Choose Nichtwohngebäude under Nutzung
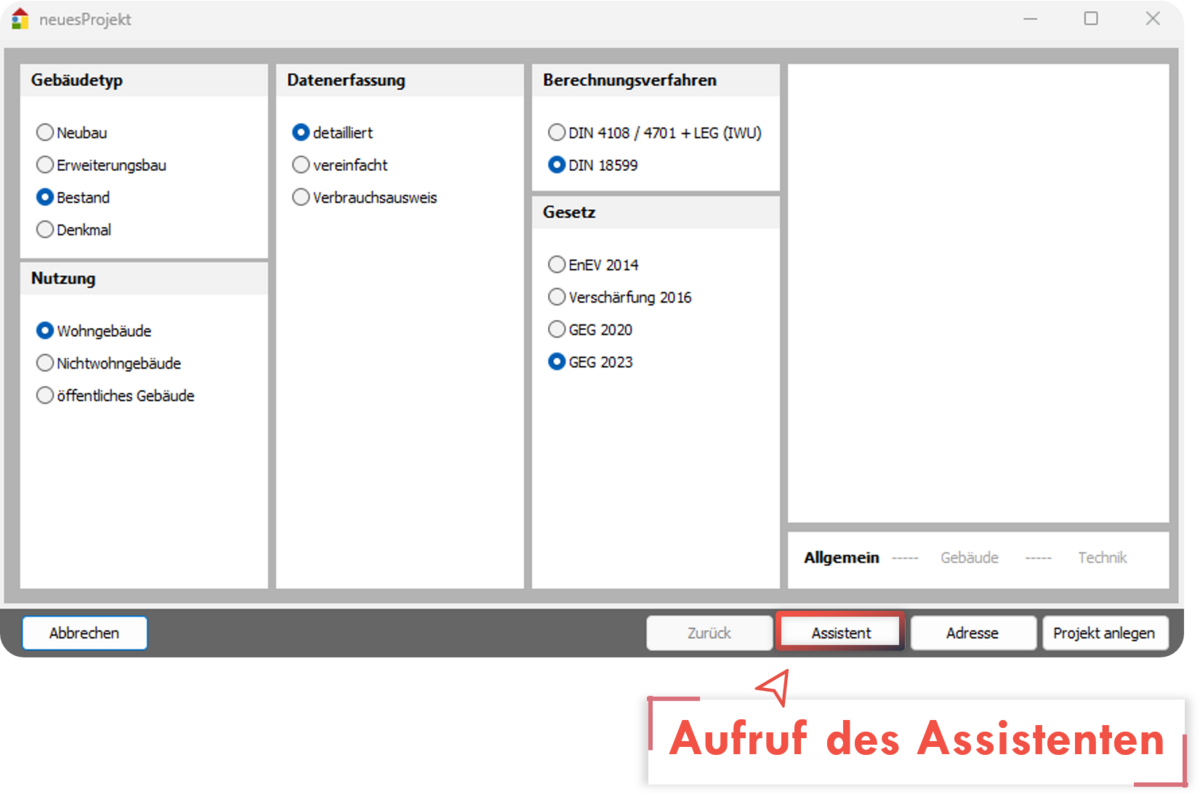Image resolution: width=1200 pixels, height=800 pixels. tap(45, 363)
